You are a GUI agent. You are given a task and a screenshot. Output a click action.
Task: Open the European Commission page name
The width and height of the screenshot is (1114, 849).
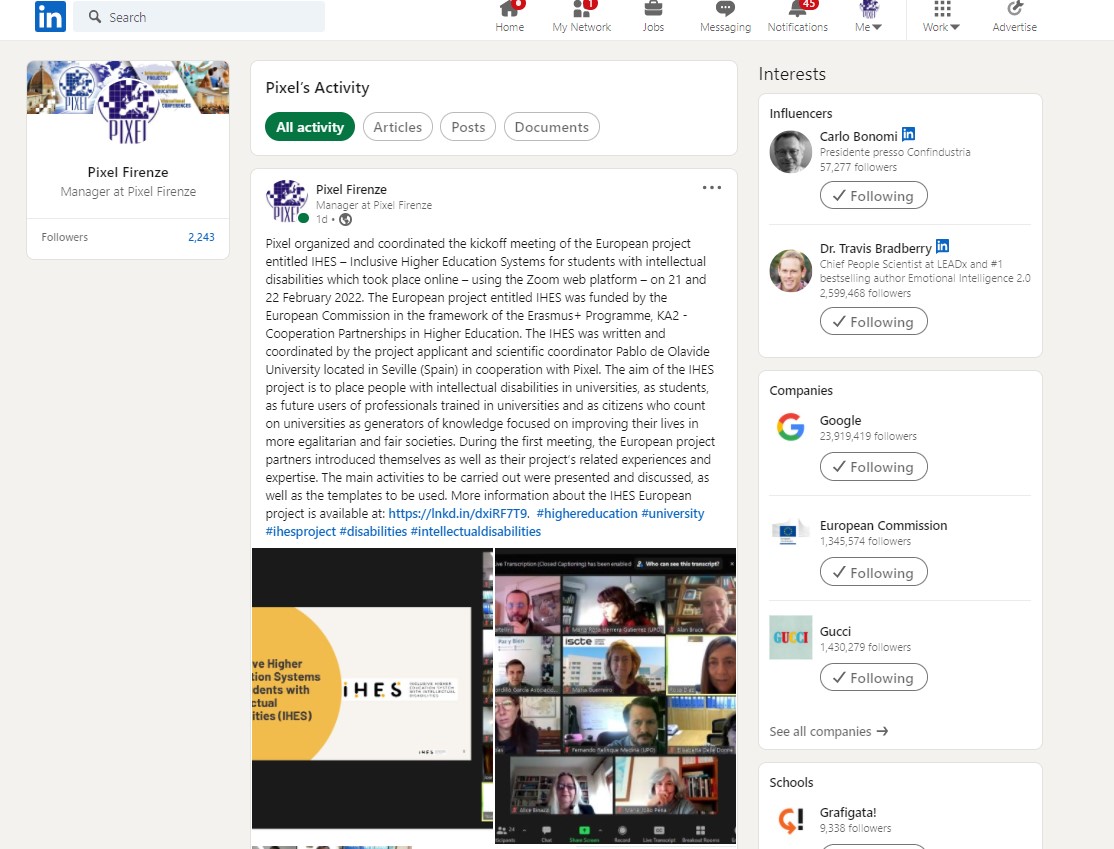pos(883,526)
